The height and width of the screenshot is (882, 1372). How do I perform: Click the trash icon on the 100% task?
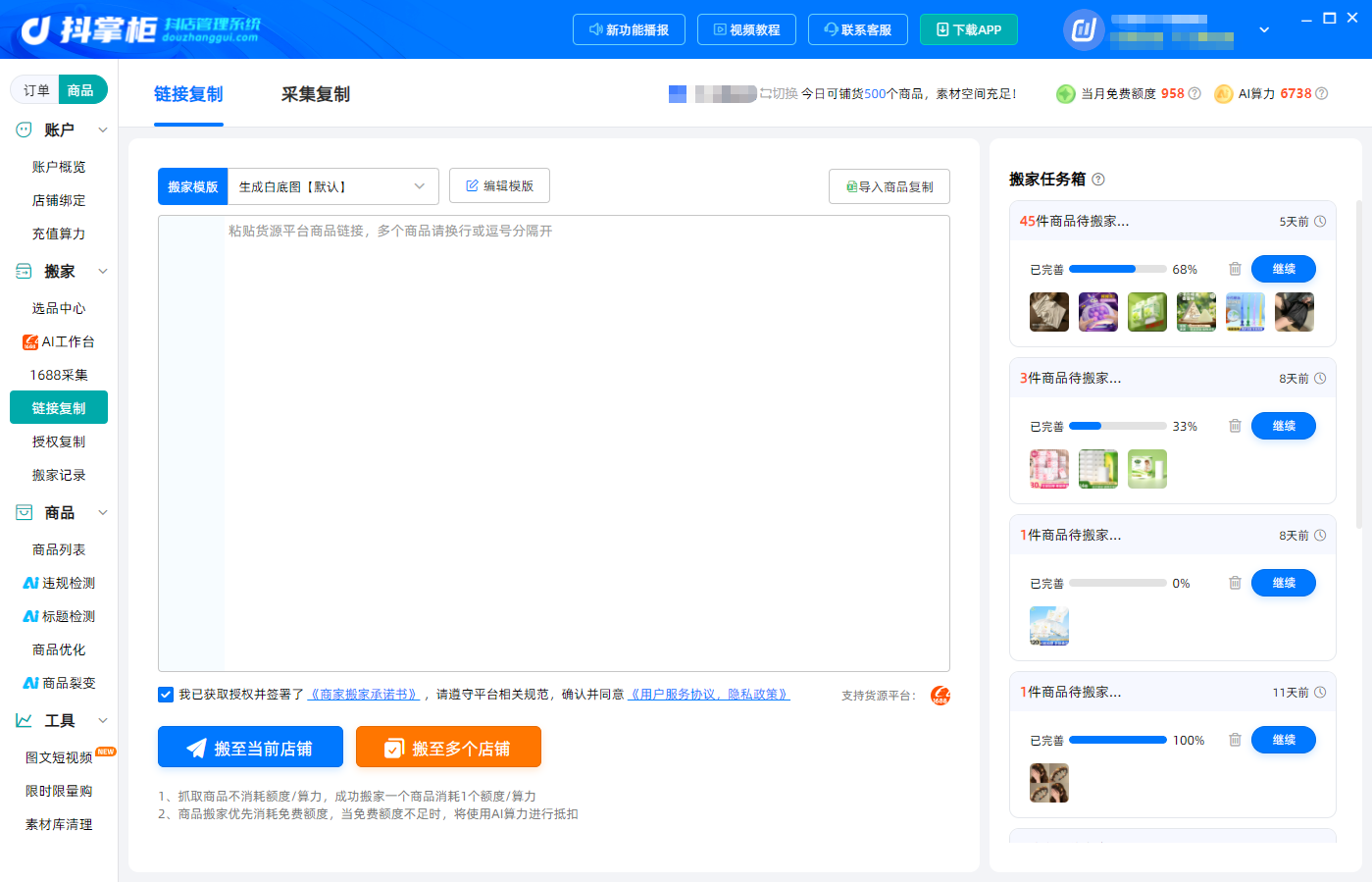[x=1235, y=740]
